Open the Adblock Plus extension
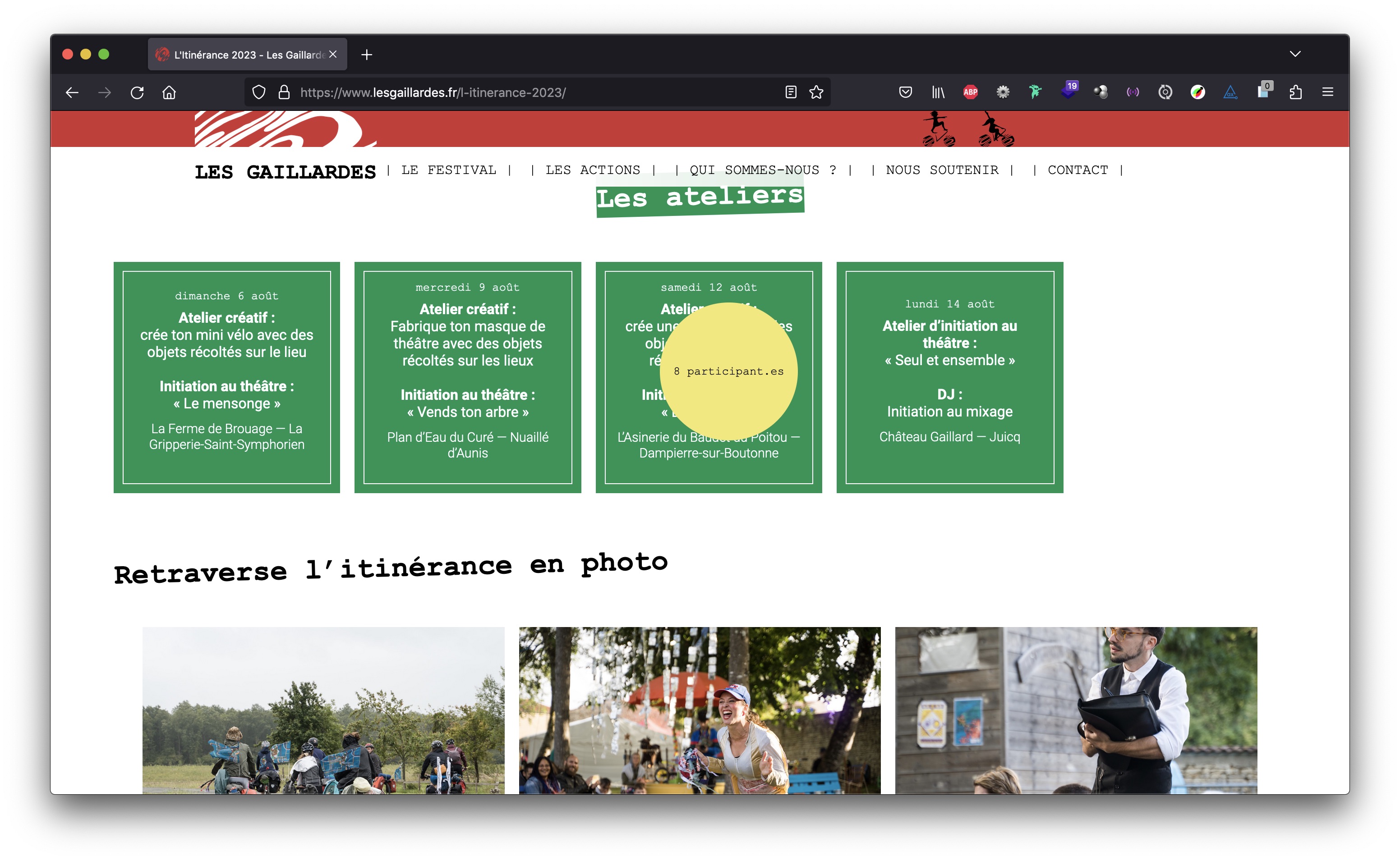 [971, 92]
